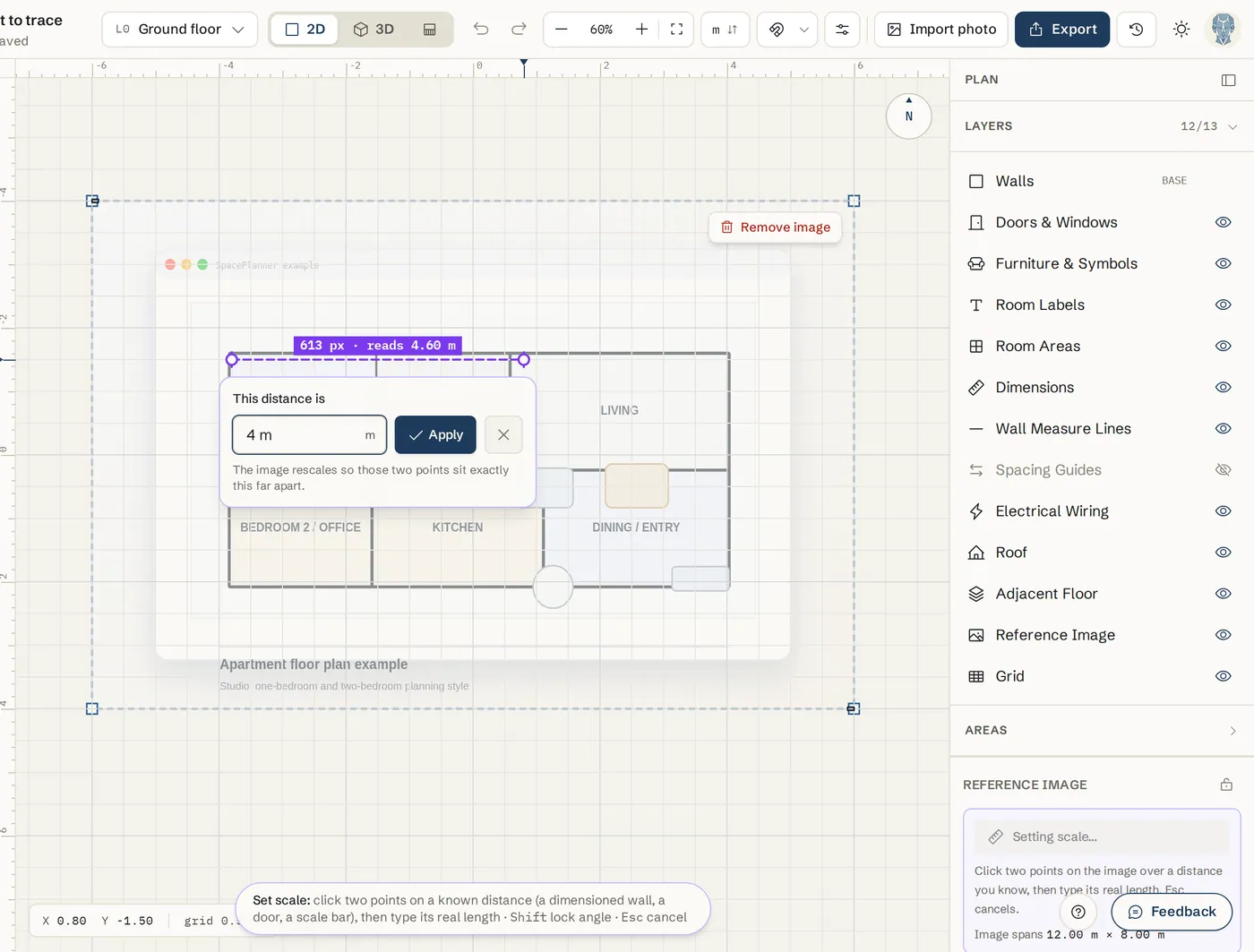
Task: Open snapping options dropdown arrow
Action: pyautogui.click(x=804, y=30)
